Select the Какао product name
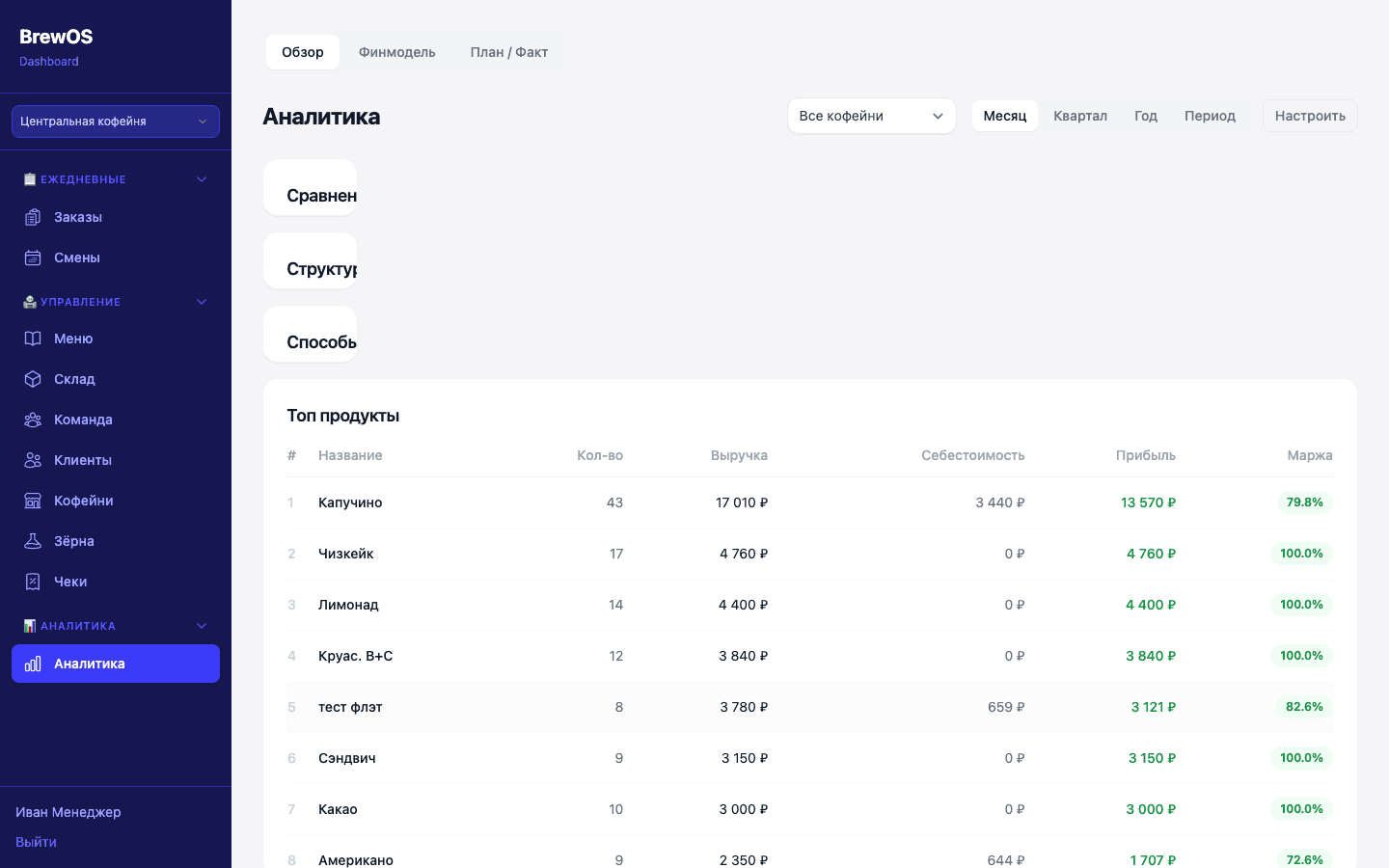This screenshot has width=1389, height=868. click(x=338, y=809)
